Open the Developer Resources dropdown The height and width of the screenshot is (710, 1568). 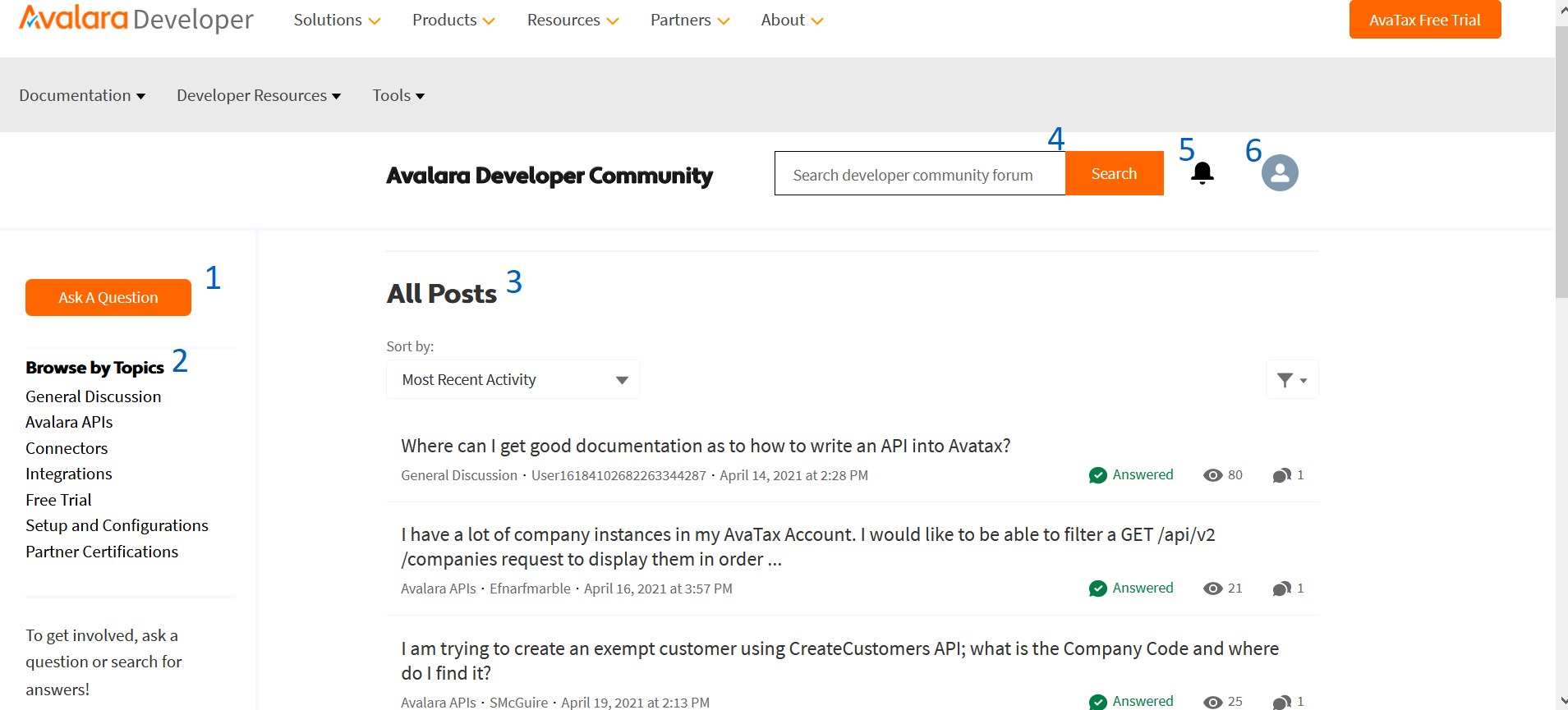click(258, 96)
